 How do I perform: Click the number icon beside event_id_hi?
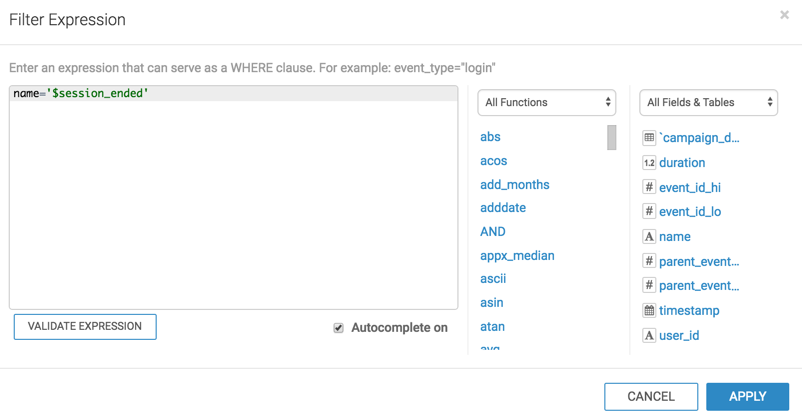(x=649, y=187)
